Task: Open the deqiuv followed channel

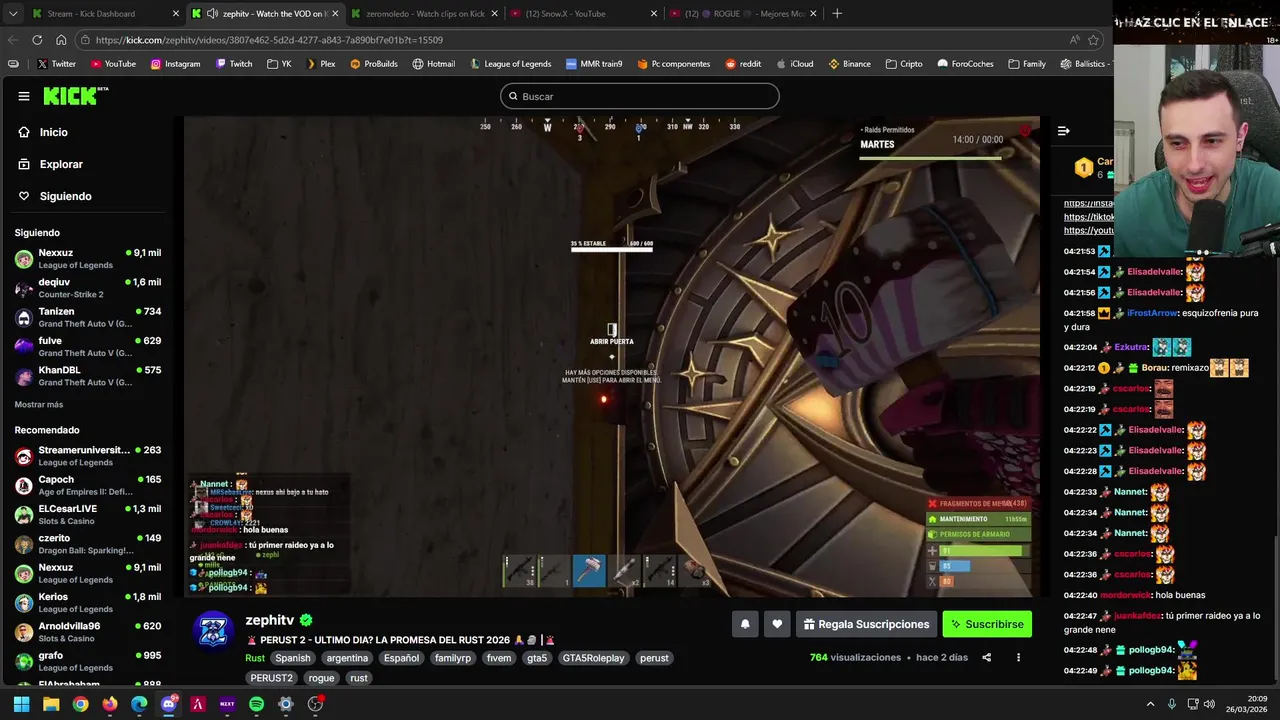Action: [88, 288]
